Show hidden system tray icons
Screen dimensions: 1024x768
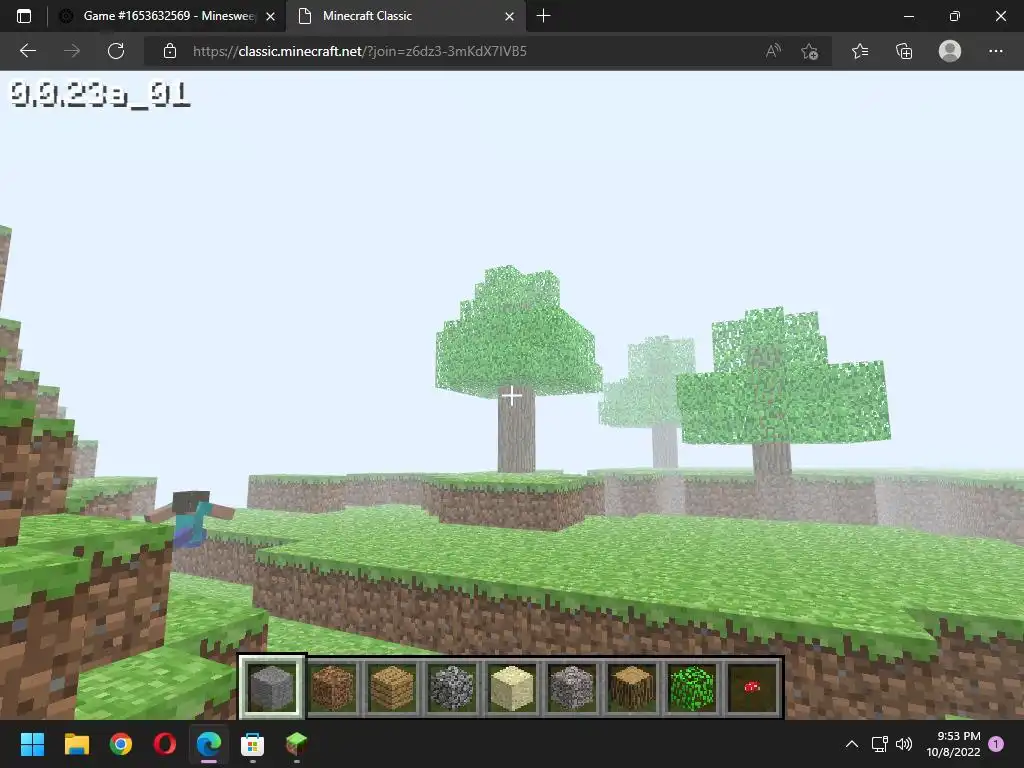tap(852, 744)
